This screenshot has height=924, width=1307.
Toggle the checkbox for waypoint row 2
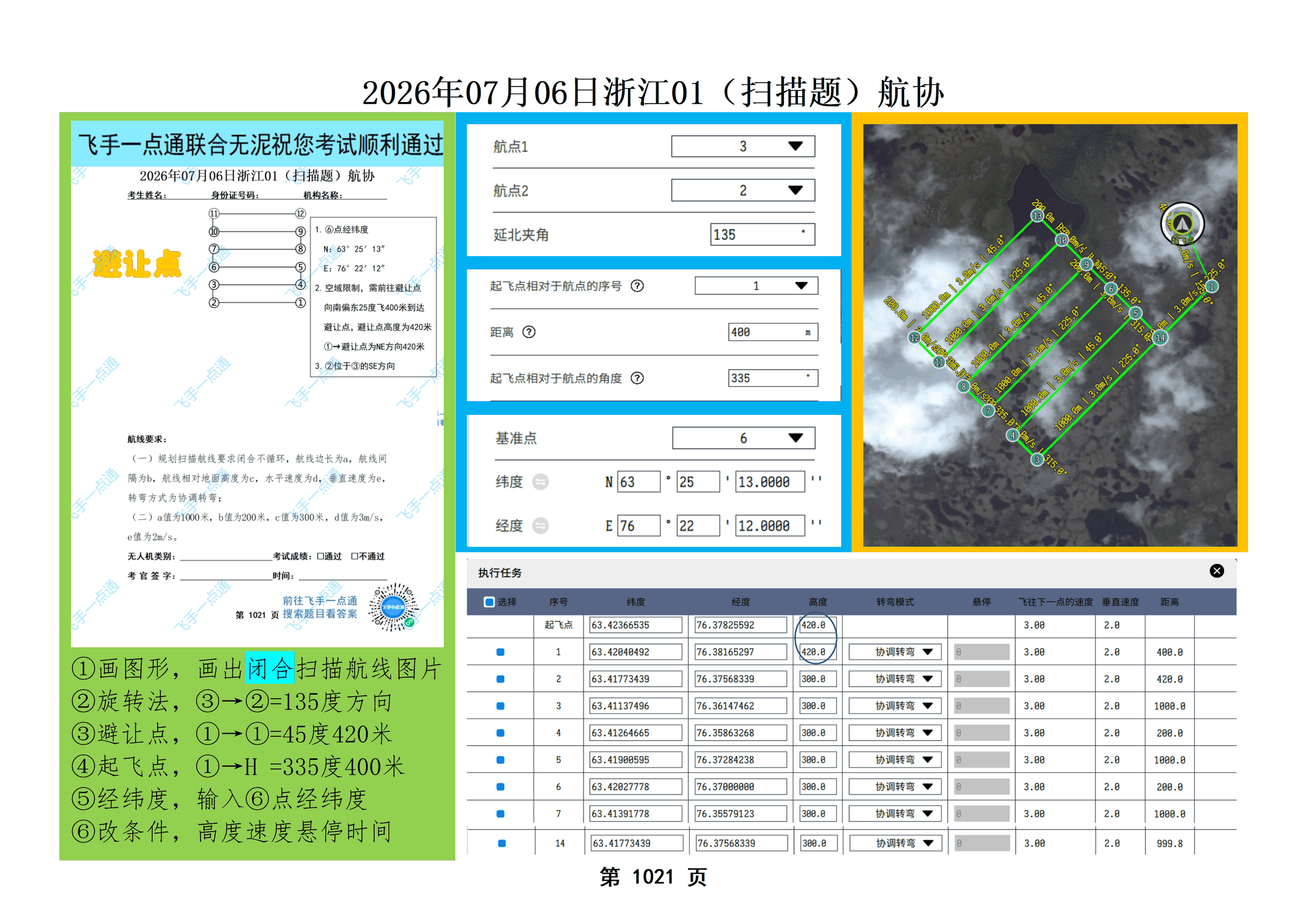[x=500, y=679]
